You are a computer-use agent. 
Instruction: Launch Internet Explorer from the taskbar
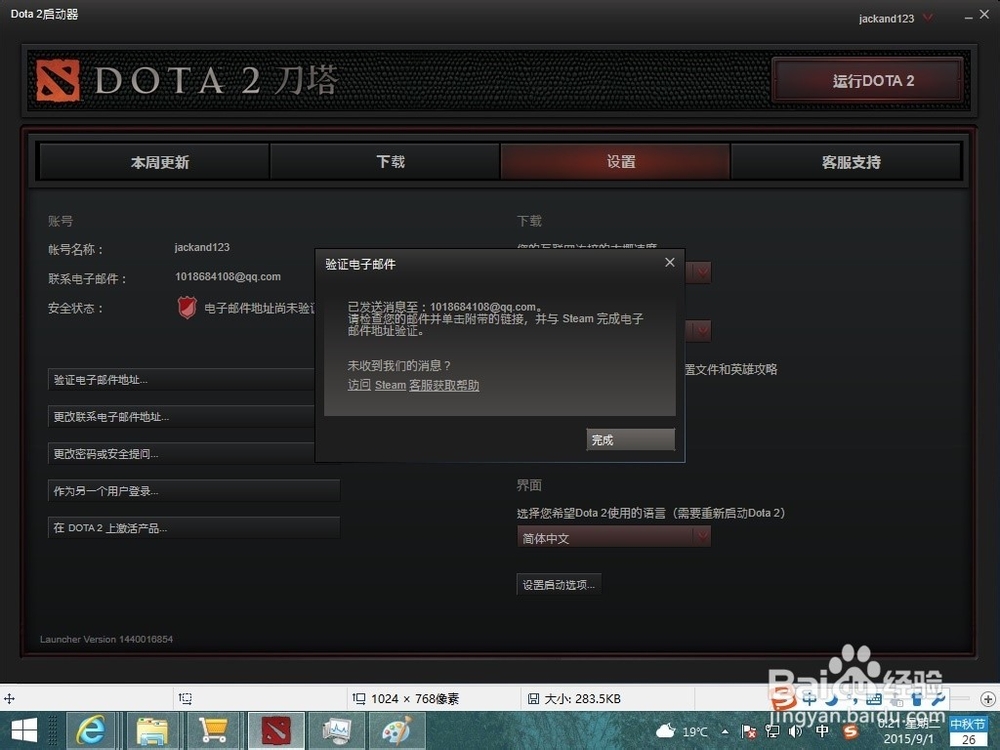point(92,731)
